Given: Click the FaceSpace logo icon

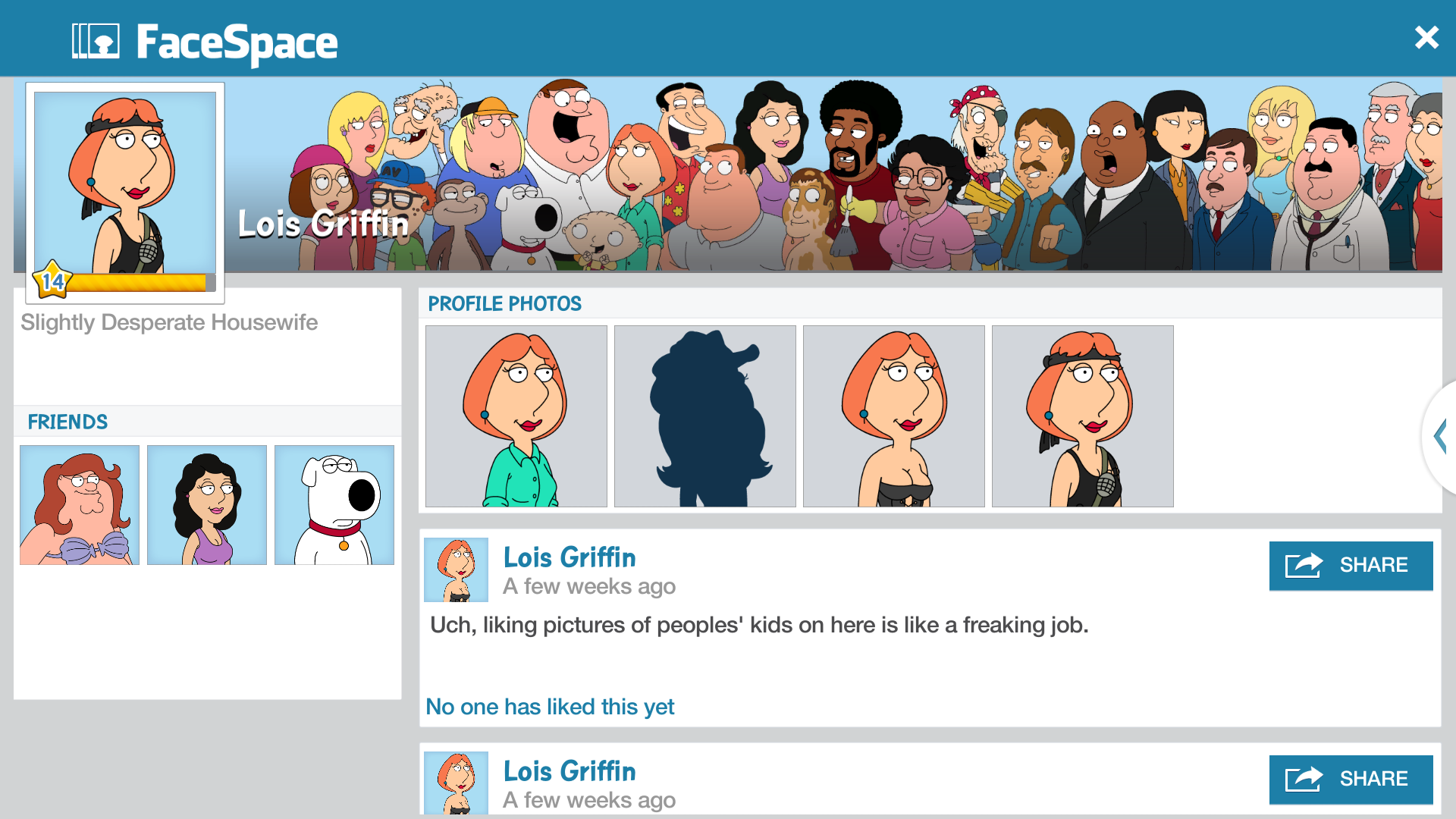Looking at the screenshot, I should tap(96, 41).
